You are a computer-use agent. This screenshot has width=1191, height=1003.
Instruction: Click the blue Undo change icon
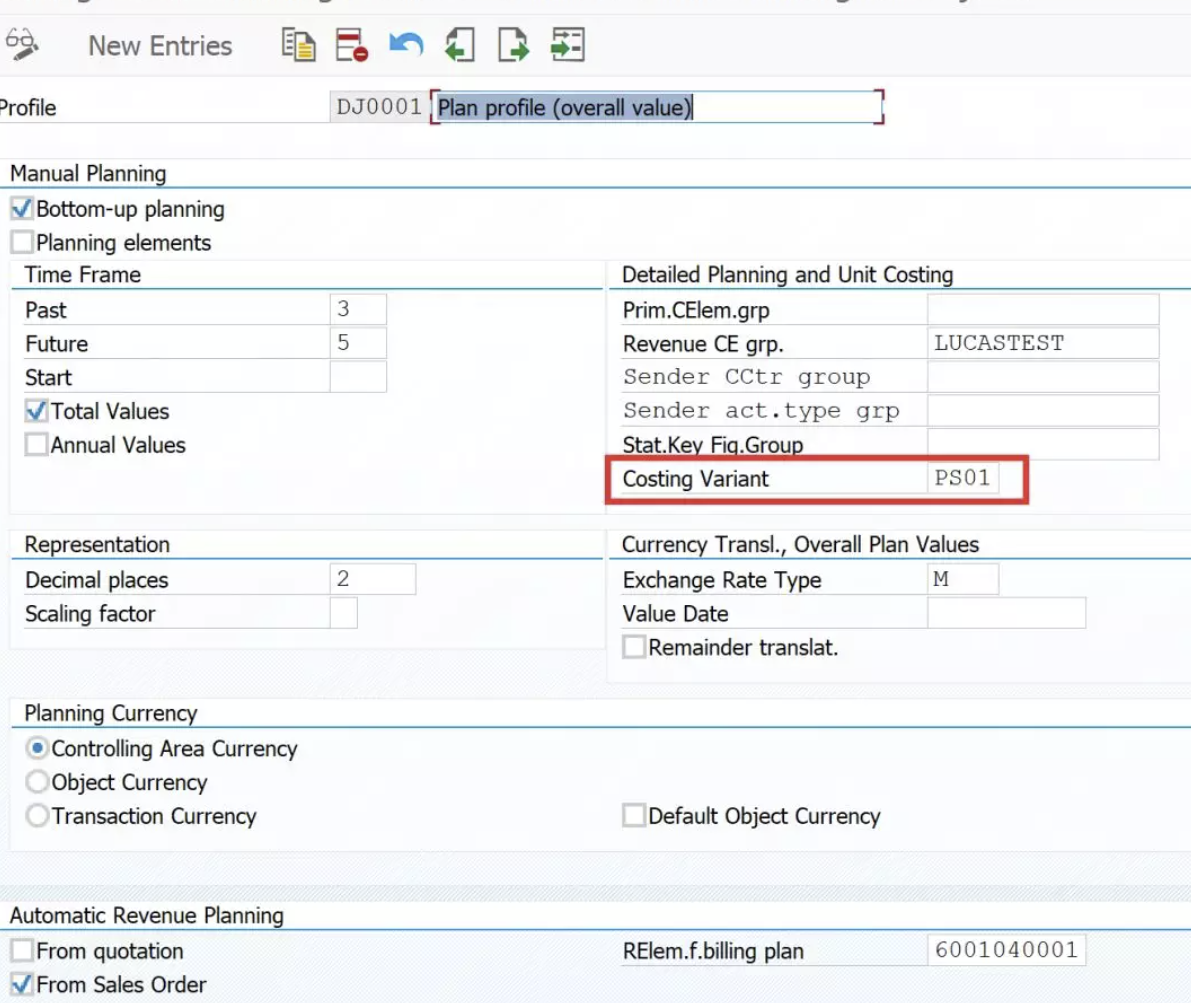click(406, 45)
